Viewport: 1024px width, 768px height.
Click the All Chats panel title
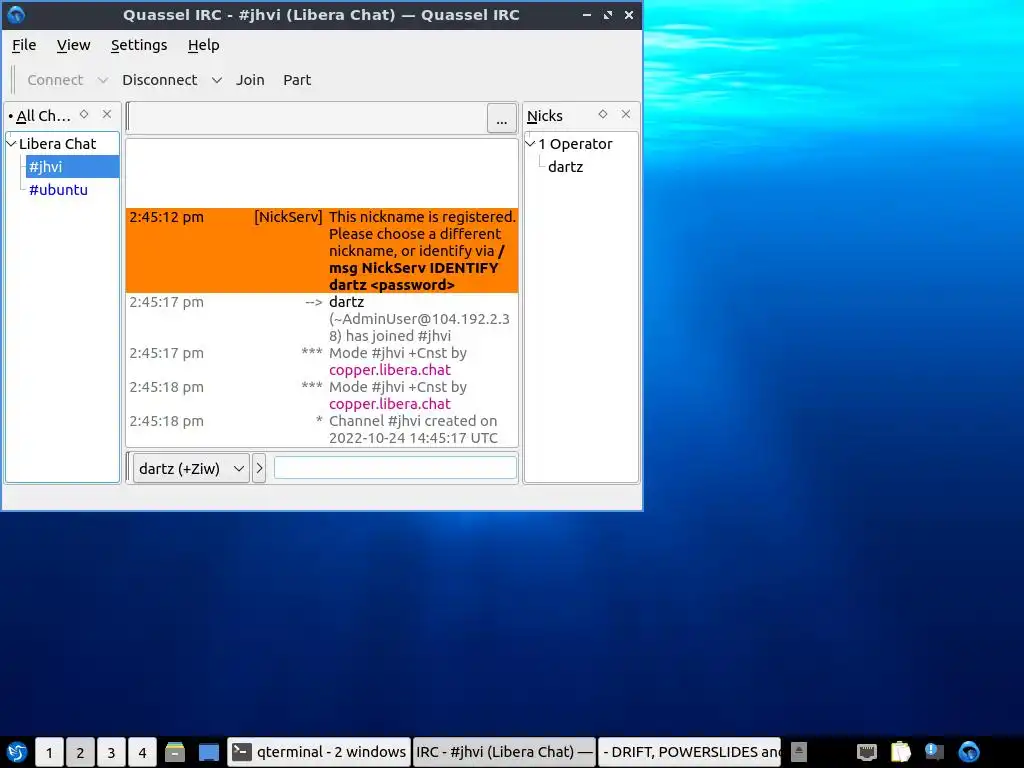coord(43,116)
